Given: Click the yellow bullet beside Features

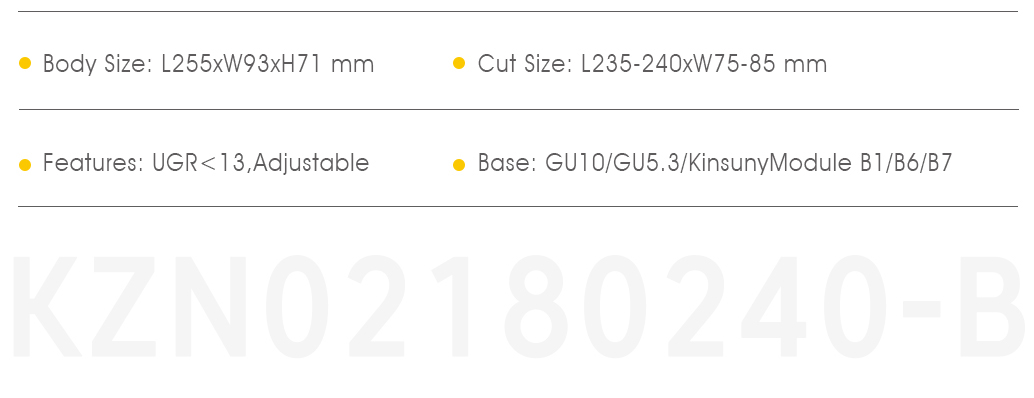Looking at the screenshot, I should point(25,165).
